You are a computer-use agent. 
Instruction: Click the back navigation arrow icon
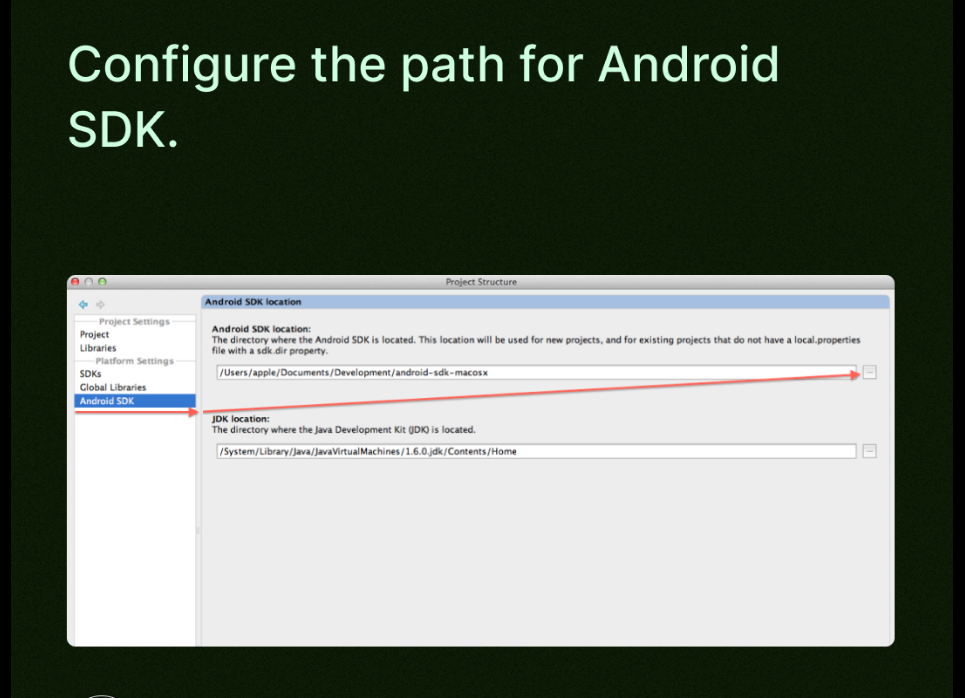pyautogui.click(x=83, y=304)
